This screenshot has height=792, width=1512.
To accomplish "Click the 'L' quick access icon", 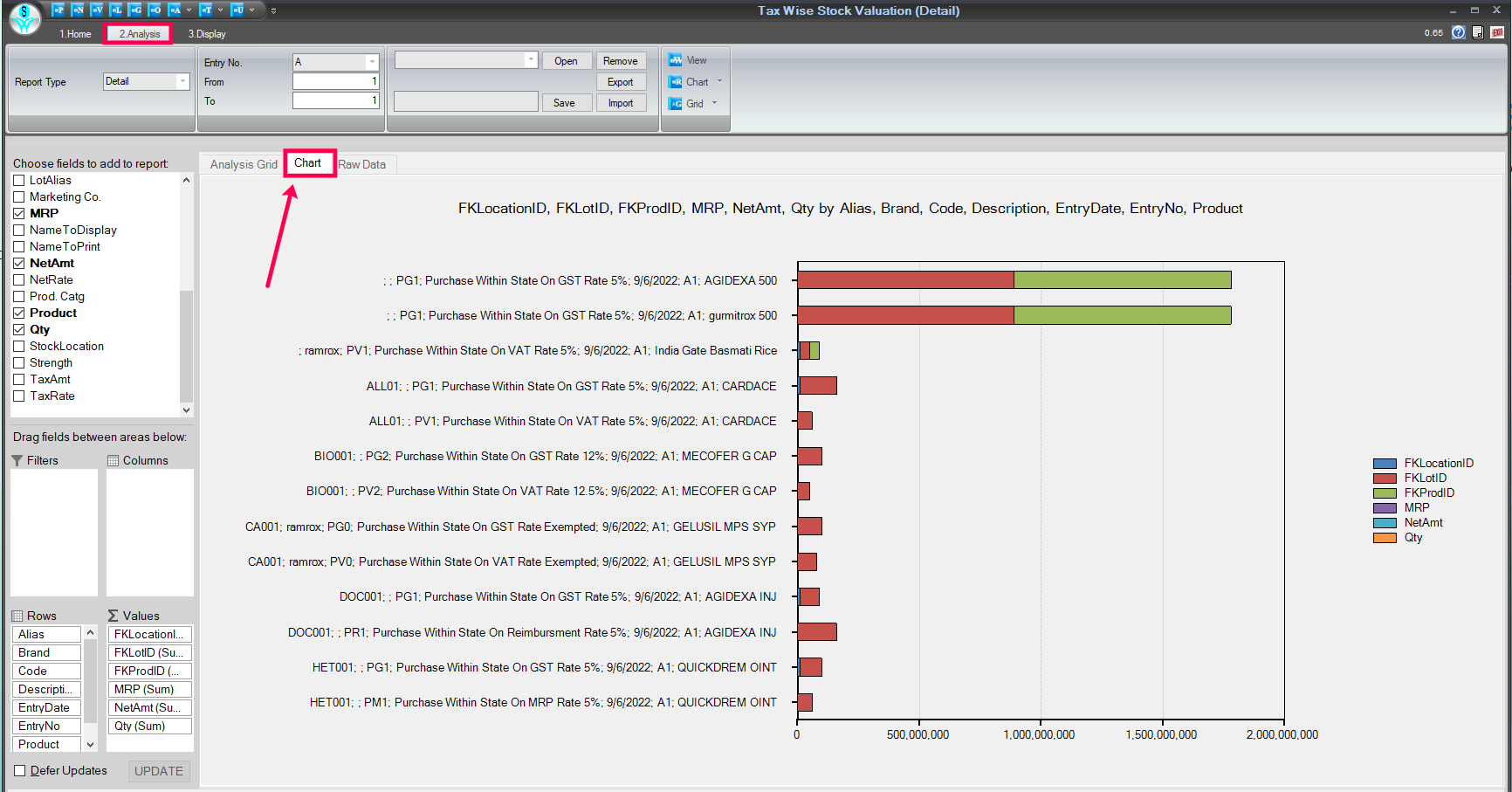I will click(x=116, y=10).
